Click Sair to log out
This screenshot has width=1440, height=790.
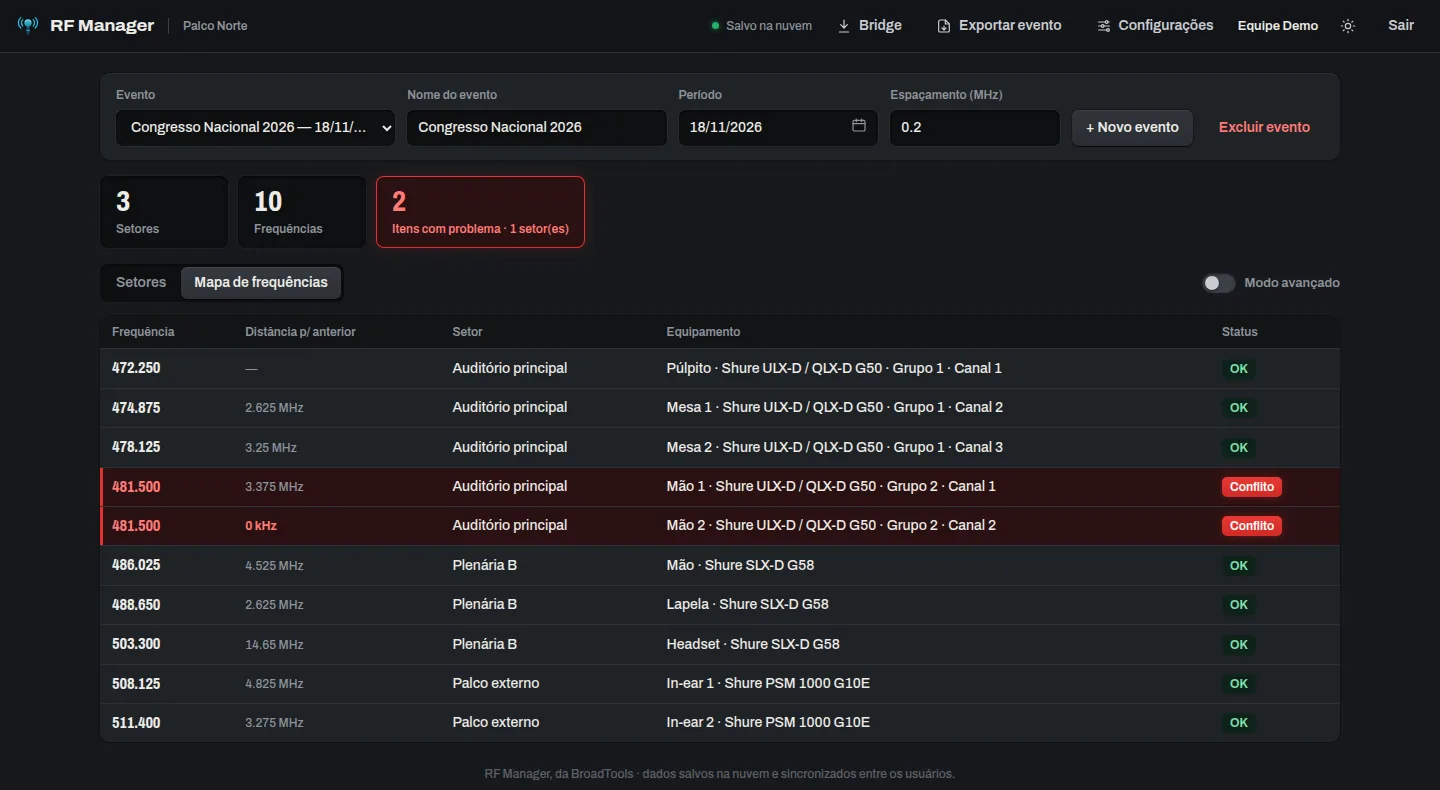1401,25
